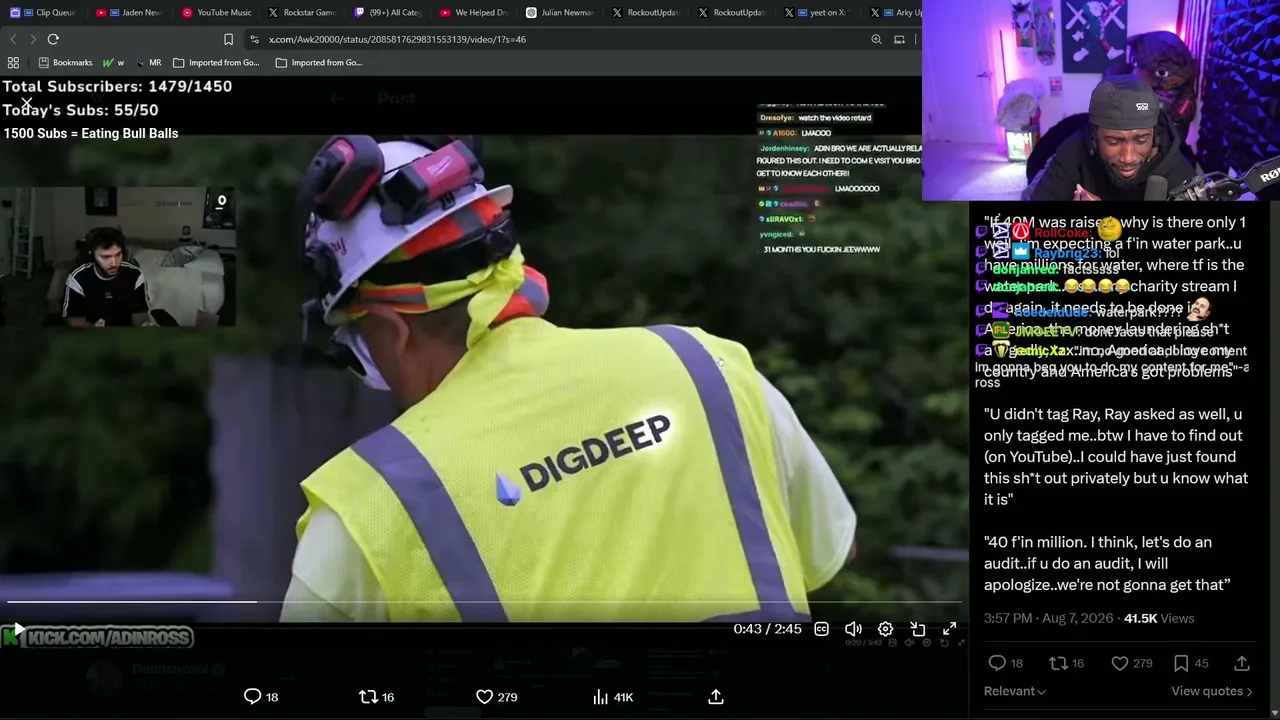This screenshot has height=720, width=1280.
Task: Bookmark this page from the address bar
Action: coord(228,39)
